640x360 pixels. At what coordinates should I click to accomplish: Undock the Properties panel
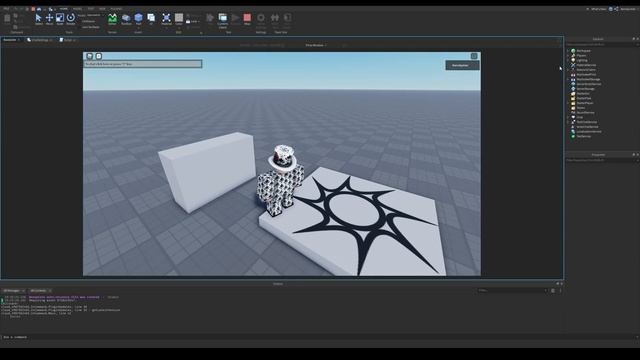tap(633, 155)
